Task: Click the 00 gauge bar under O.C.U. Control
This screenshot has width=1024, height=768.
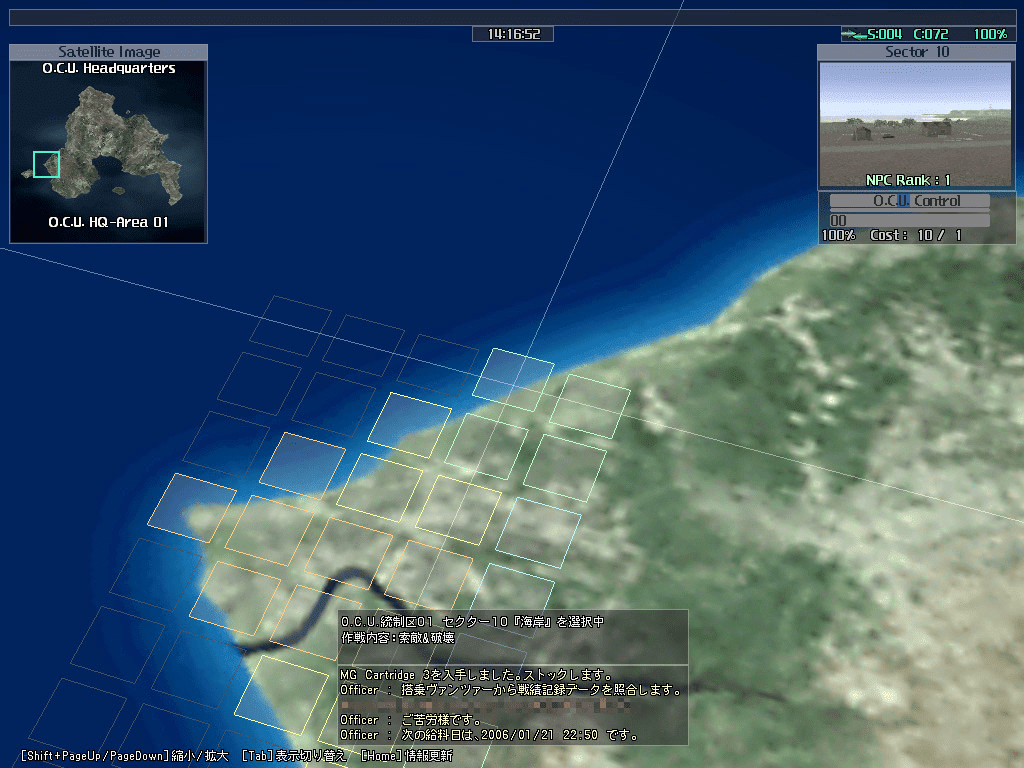Action: pyautogui.click(x=910, y=220)
